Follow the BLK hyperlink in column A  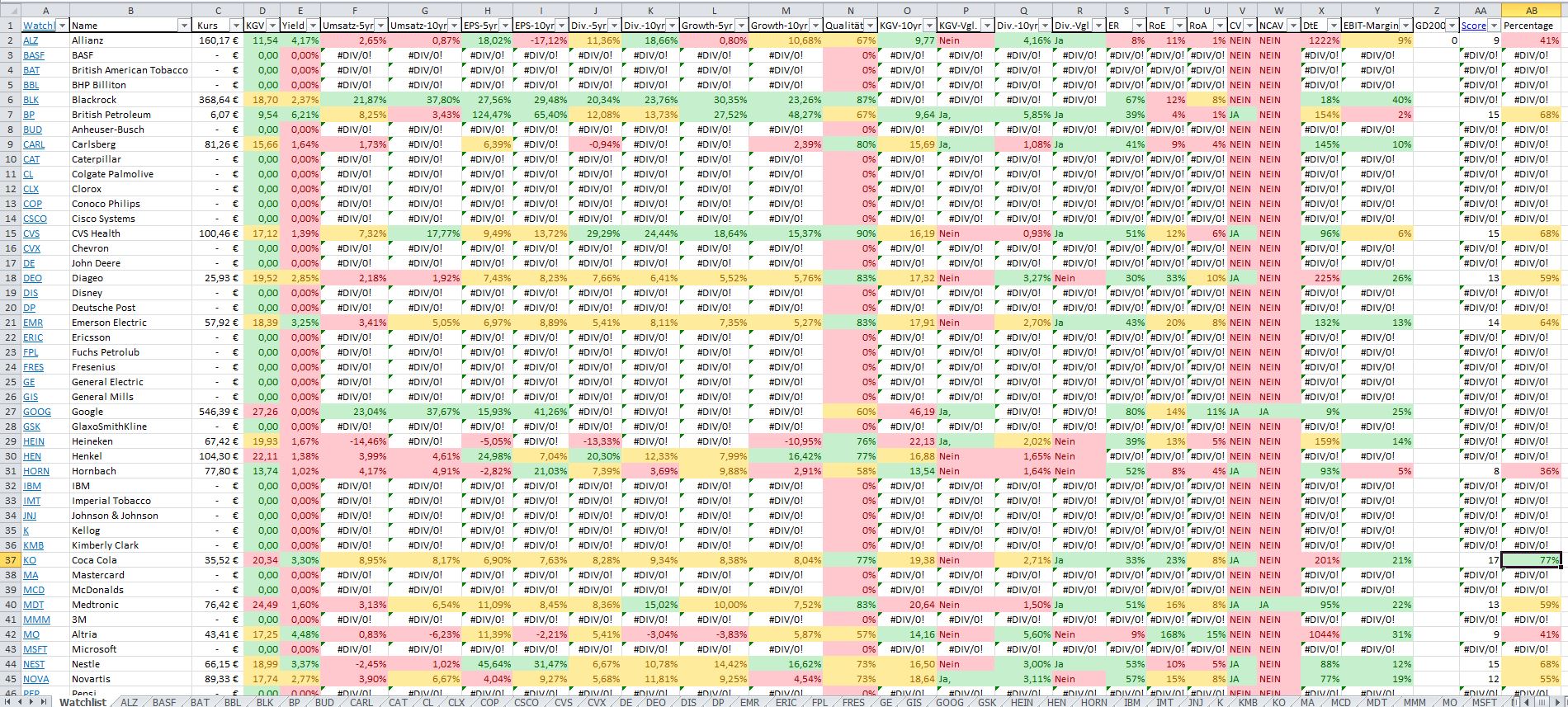31,100
